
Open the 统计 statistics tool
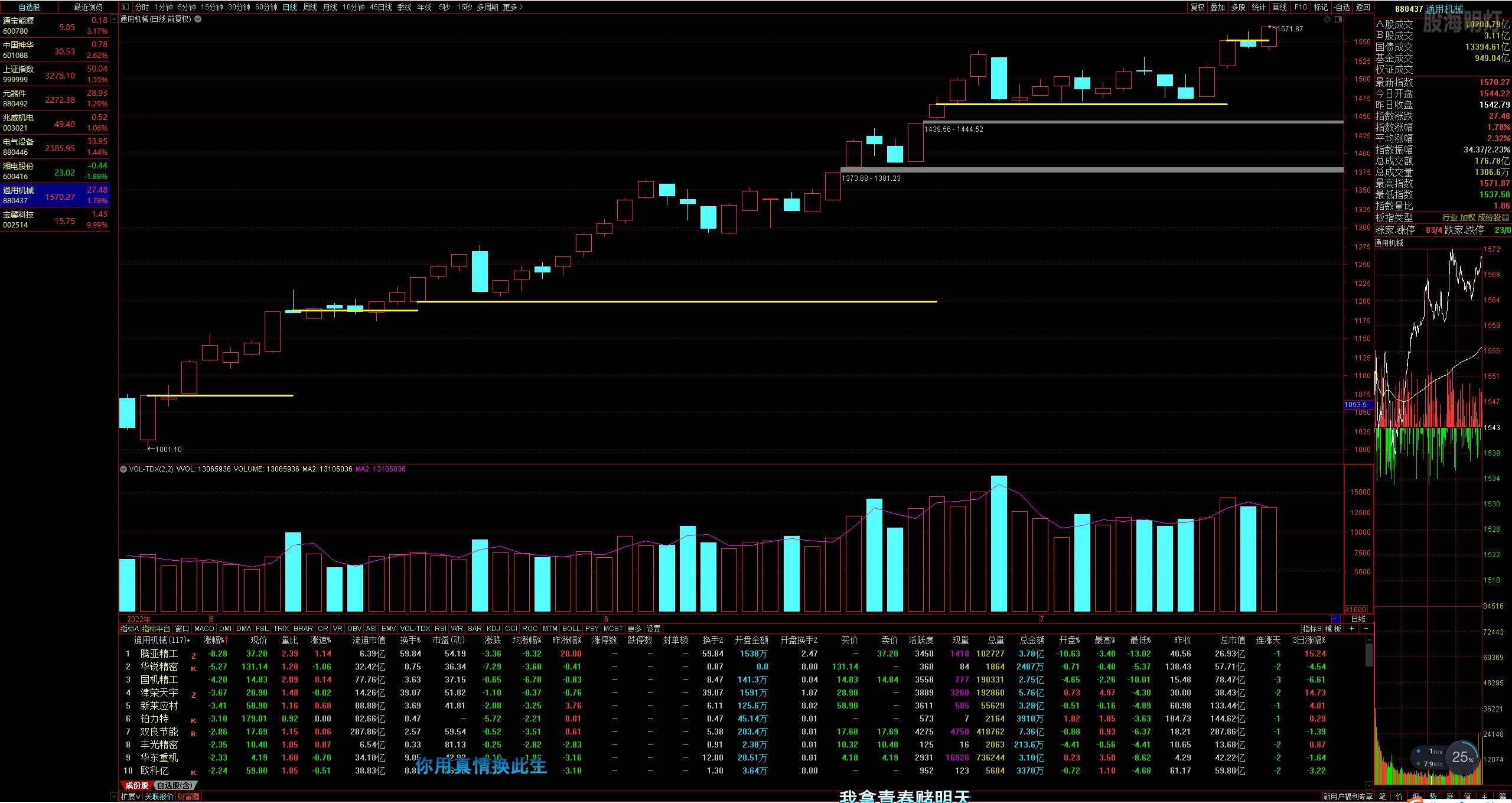(x=1259, y=7)
